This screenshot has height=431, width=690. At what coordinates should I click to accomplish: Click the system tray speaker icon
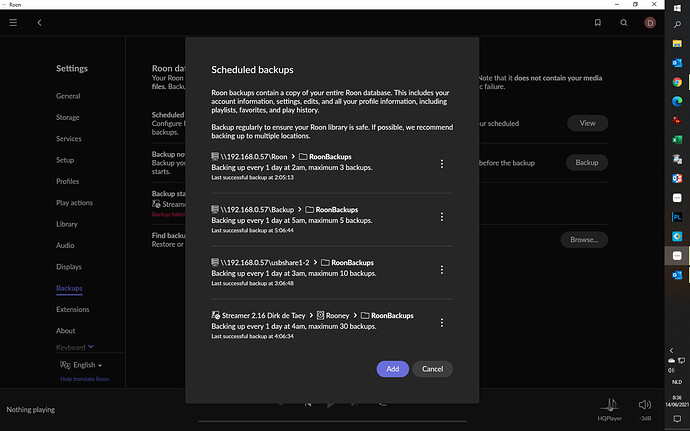pyautogui.click(x=671, y=370)
